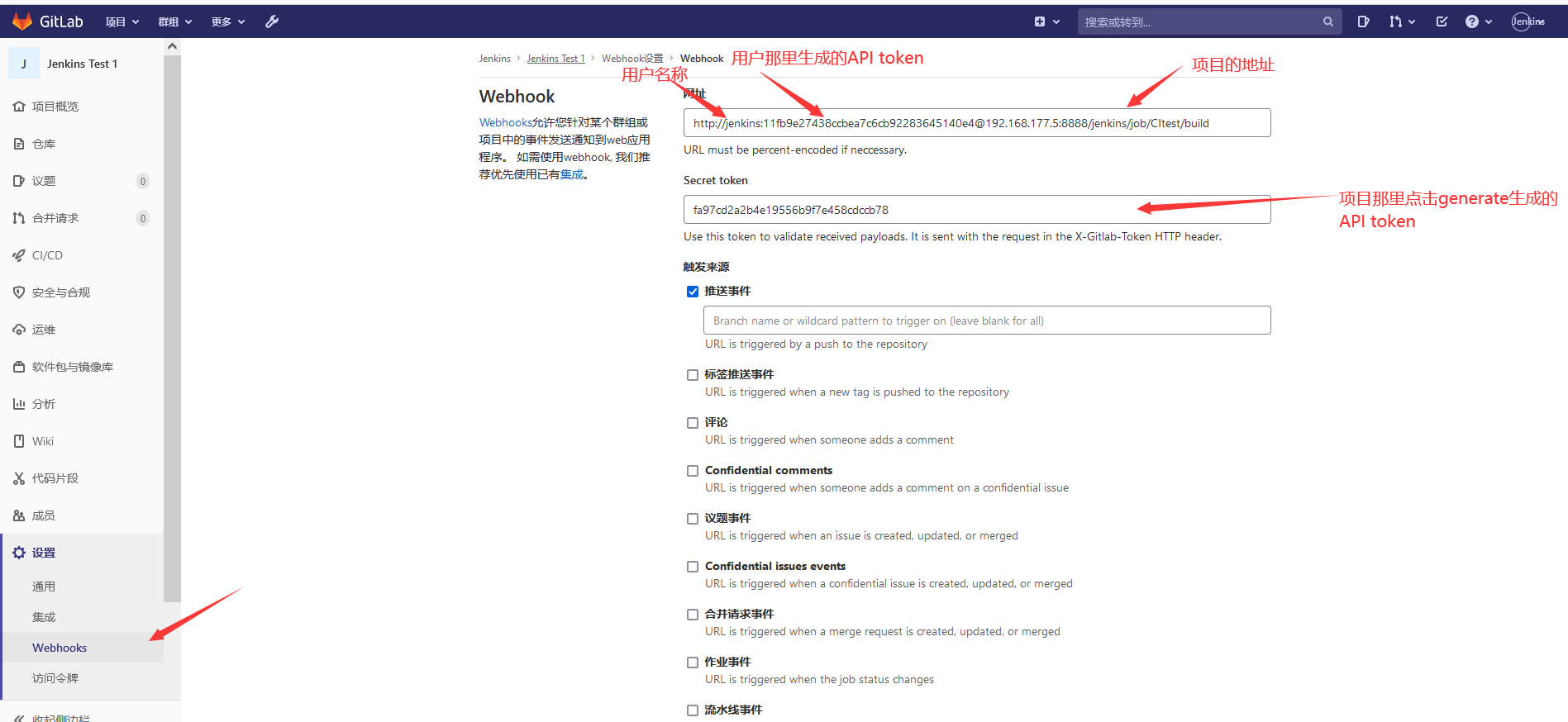
Task: Expand the merge requests top bar dropdown arrow
Action: point(1412,22)
